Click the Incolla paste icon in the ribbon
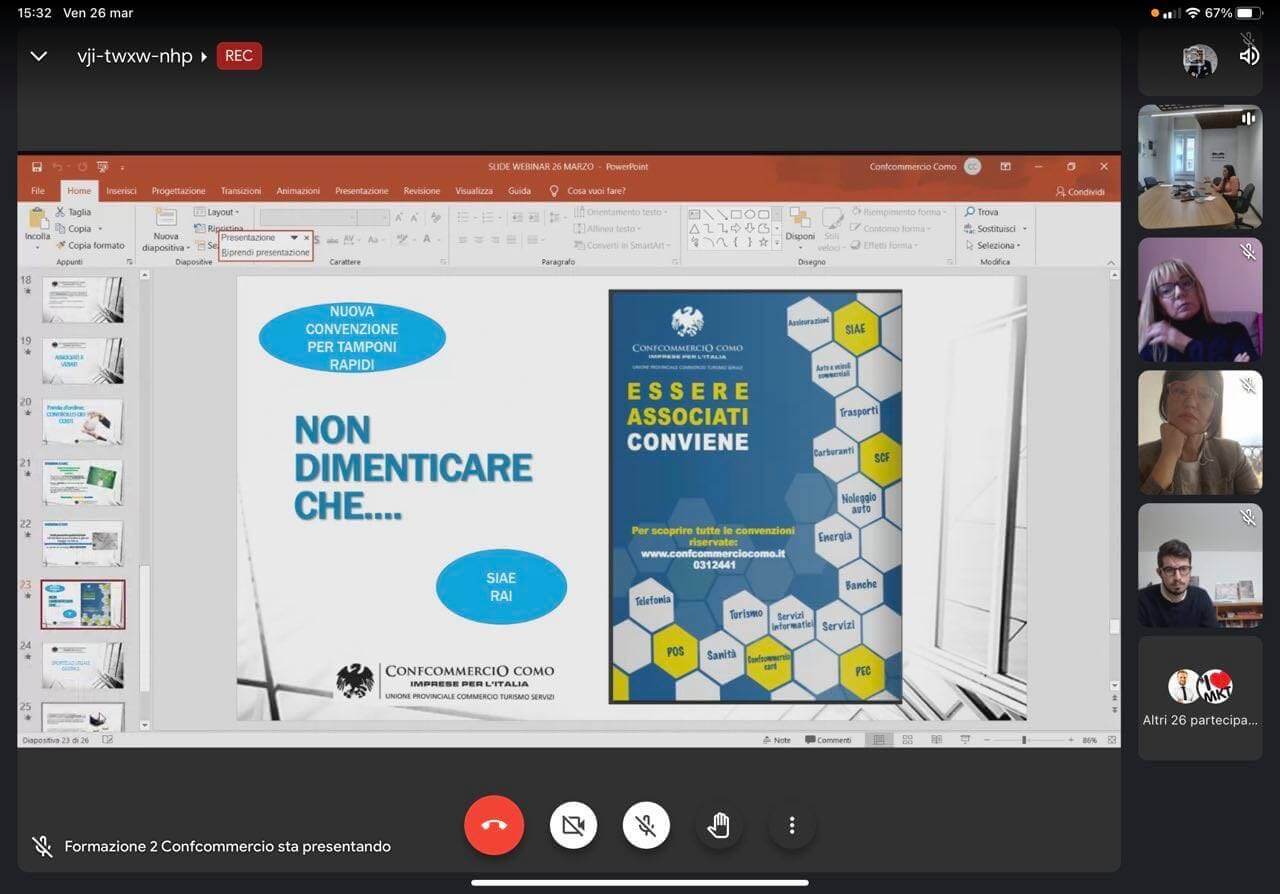The height and width of the screenshot is (894, 1280). [x=38, y=219]
